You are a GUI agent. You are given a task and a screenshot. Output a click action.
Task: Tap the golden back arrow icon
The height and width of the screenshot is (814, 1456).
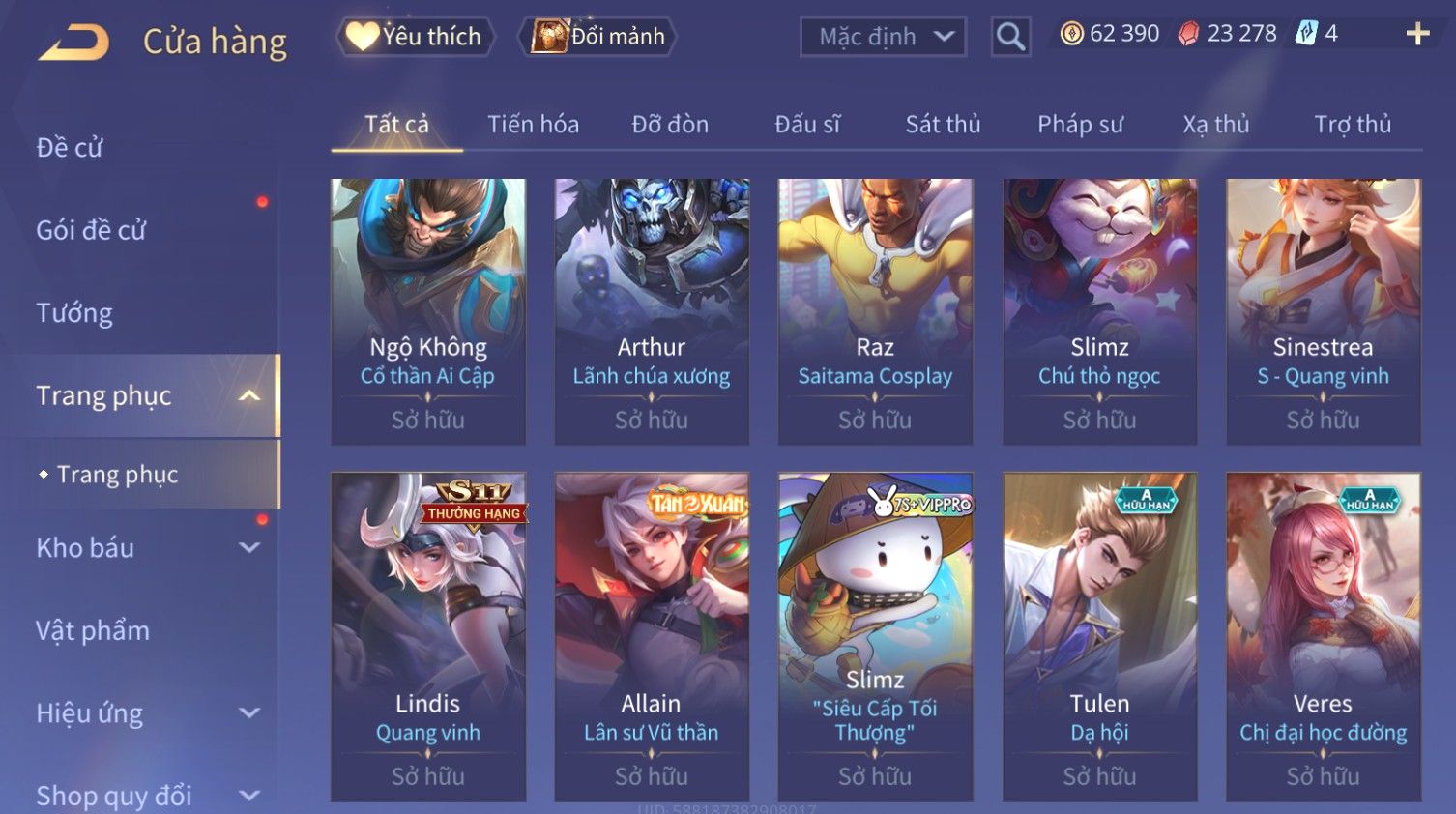click(73, 43)
